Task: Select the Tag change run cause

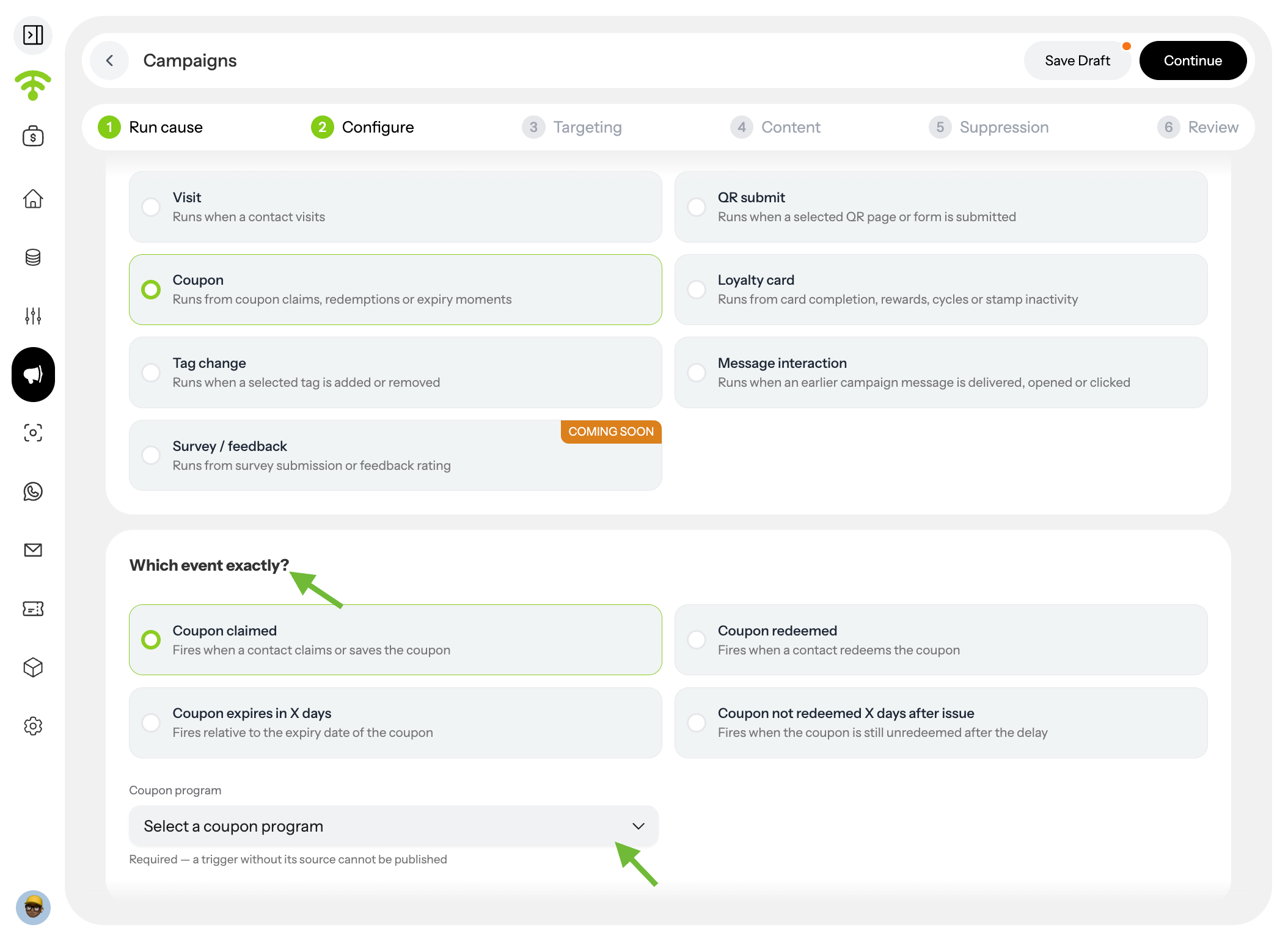Action: [x=395, y=373]
